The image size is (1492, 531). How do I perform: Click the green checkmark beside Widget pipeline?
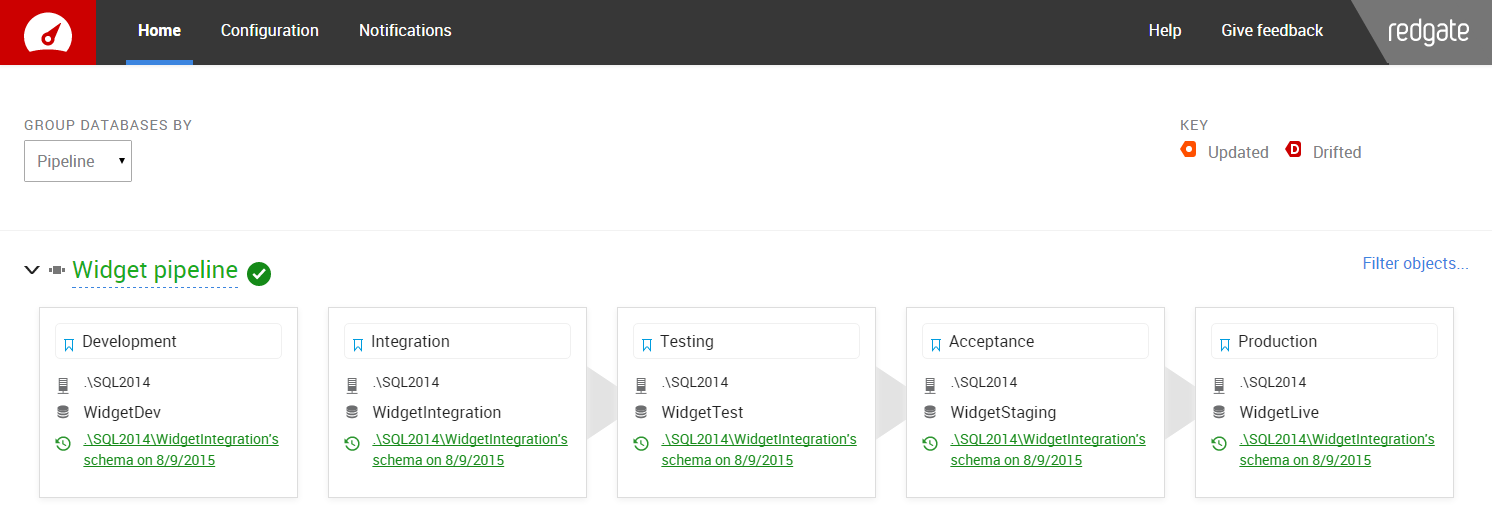click(x=259, y=273)
